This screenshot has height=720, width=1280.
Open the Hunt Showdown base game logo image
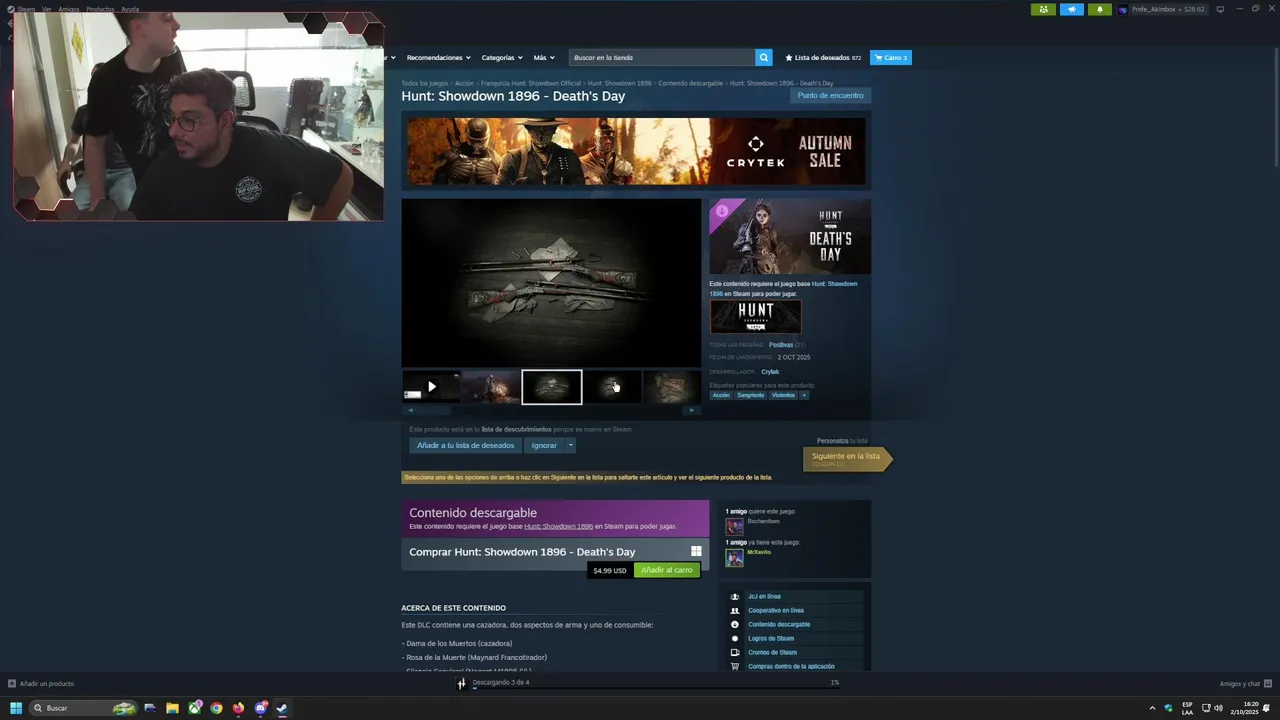tap(755, 317)
